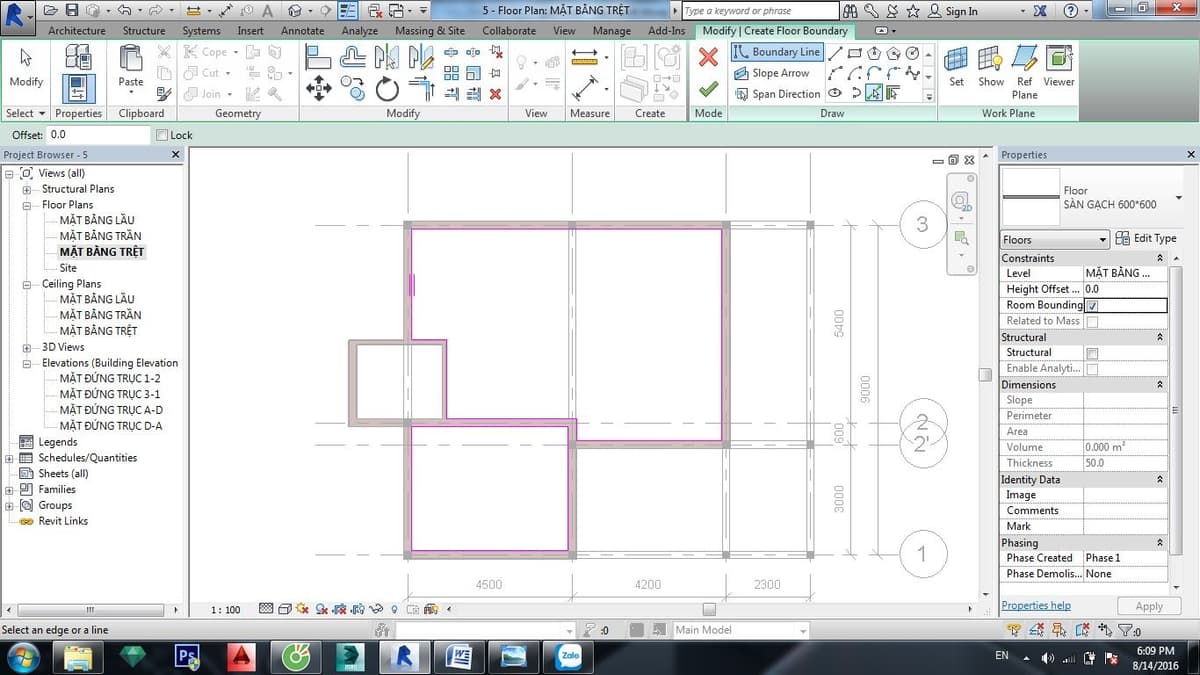Viewport: 1200px width, 675px height.
Task: Open MẶT BẰNG LẦU under Floor Plans
Action: 97,220
